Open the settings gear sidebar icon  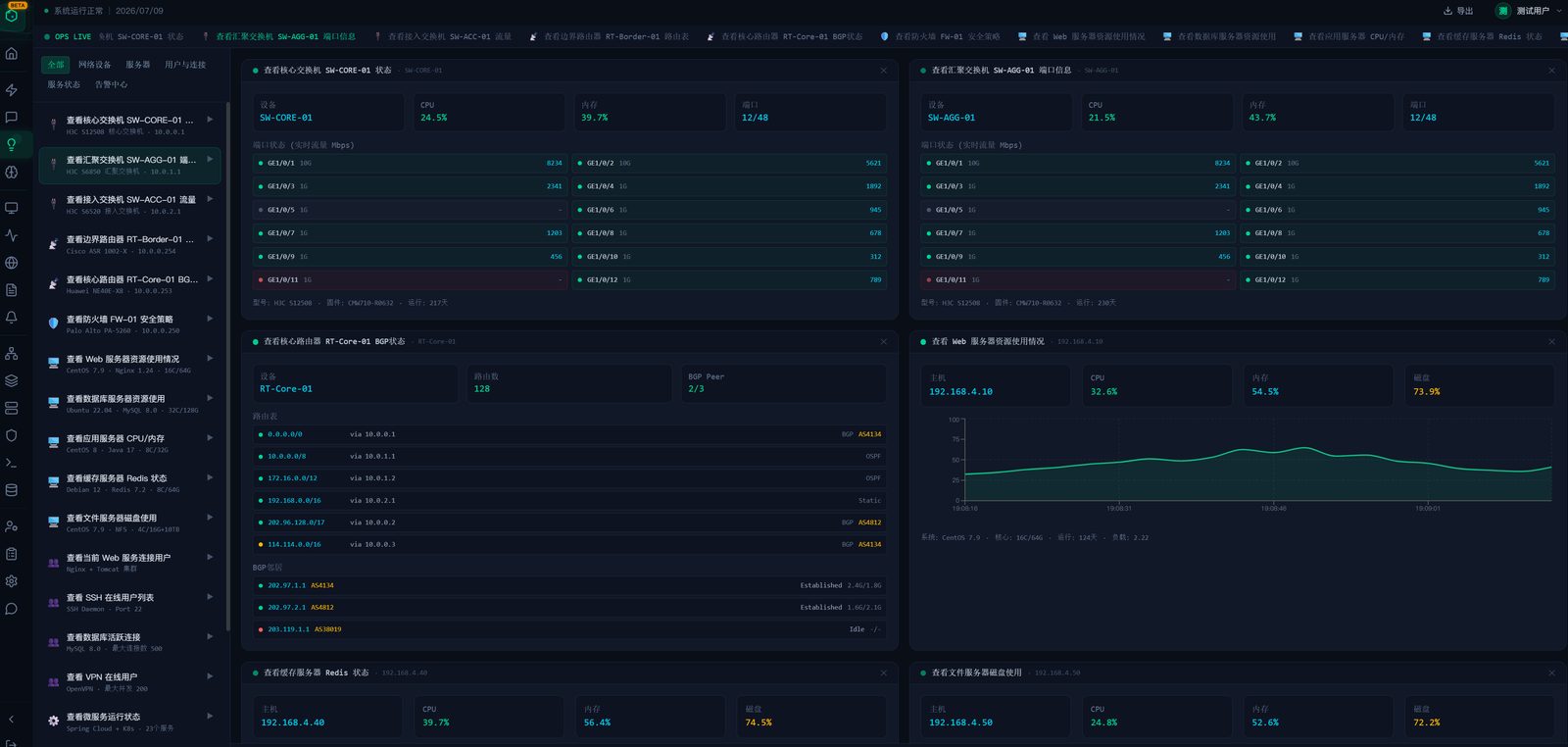[x=12, y=581]
